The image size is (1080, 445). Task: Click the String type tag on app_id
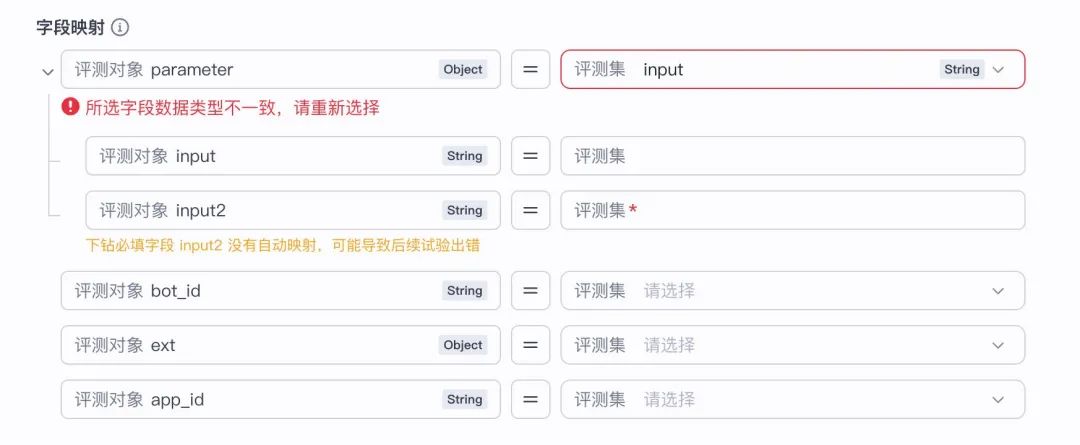coord(464,400)
